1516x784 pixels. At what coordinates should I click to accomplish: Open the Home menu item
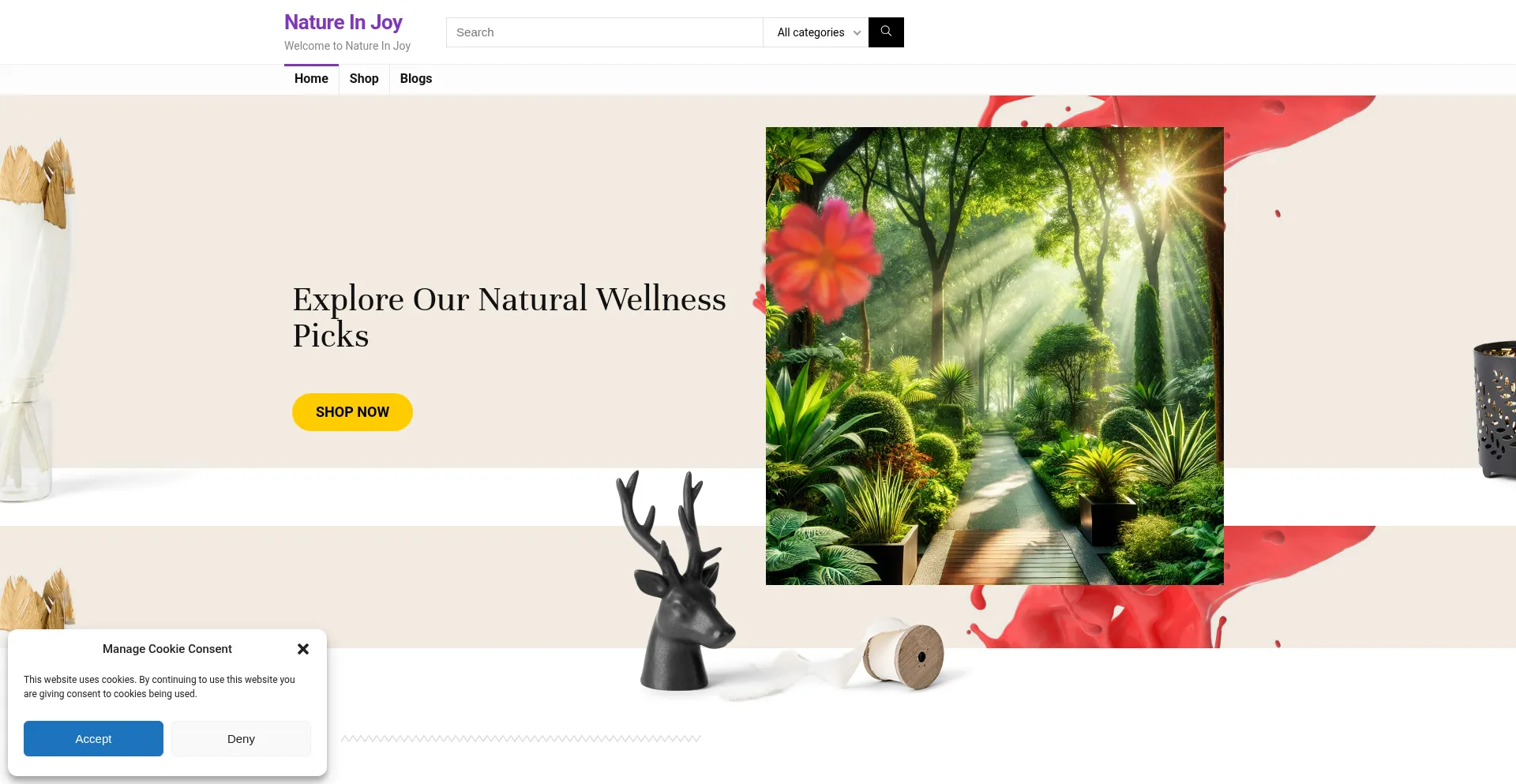tap(311, 79)
